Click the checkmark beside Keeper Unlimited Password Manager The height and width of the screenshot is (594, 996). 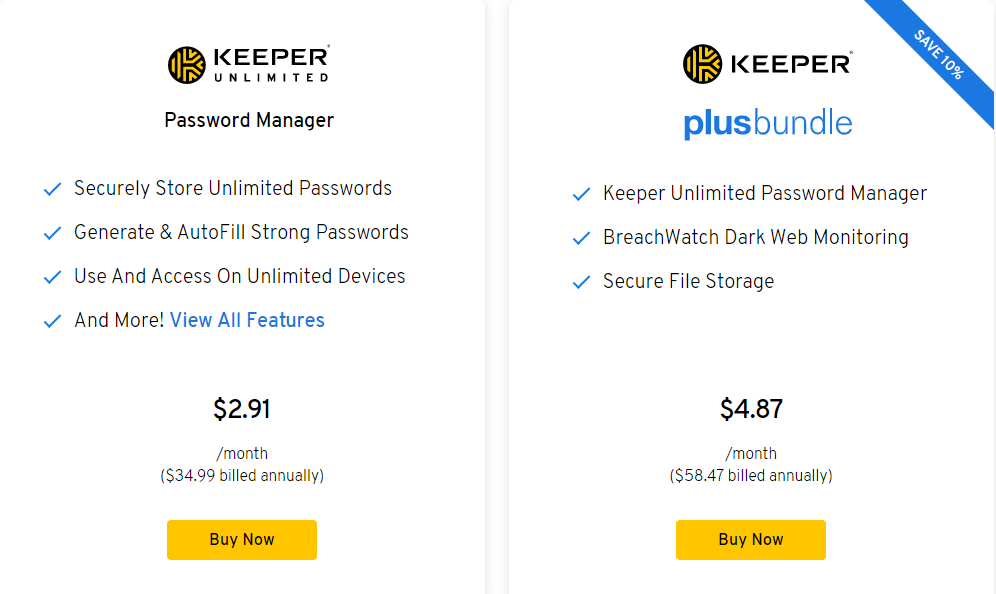pos(581,194)
